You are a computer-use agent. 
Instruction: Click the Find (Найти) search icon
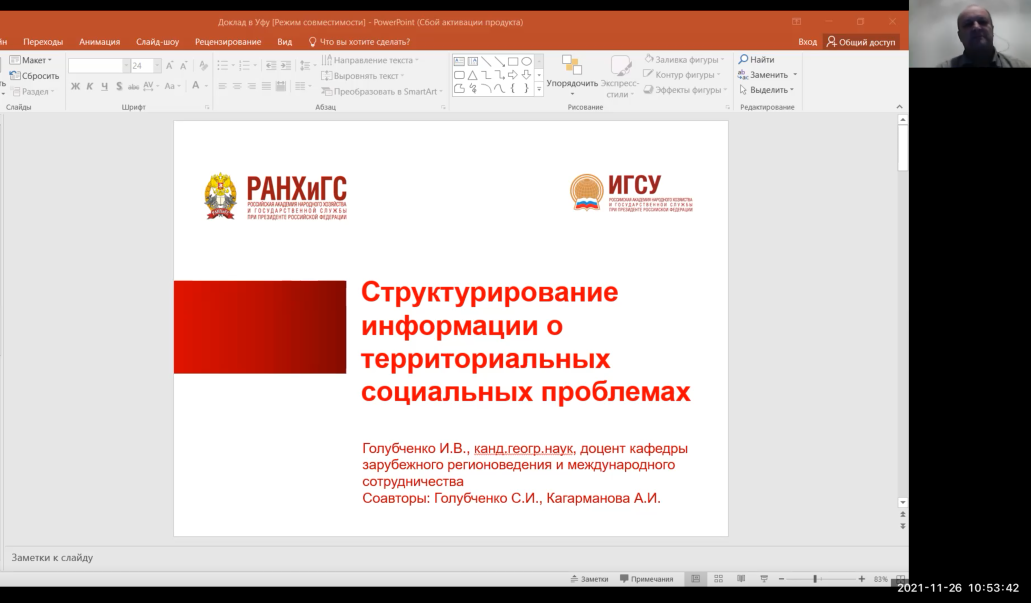tap(744, 60)
